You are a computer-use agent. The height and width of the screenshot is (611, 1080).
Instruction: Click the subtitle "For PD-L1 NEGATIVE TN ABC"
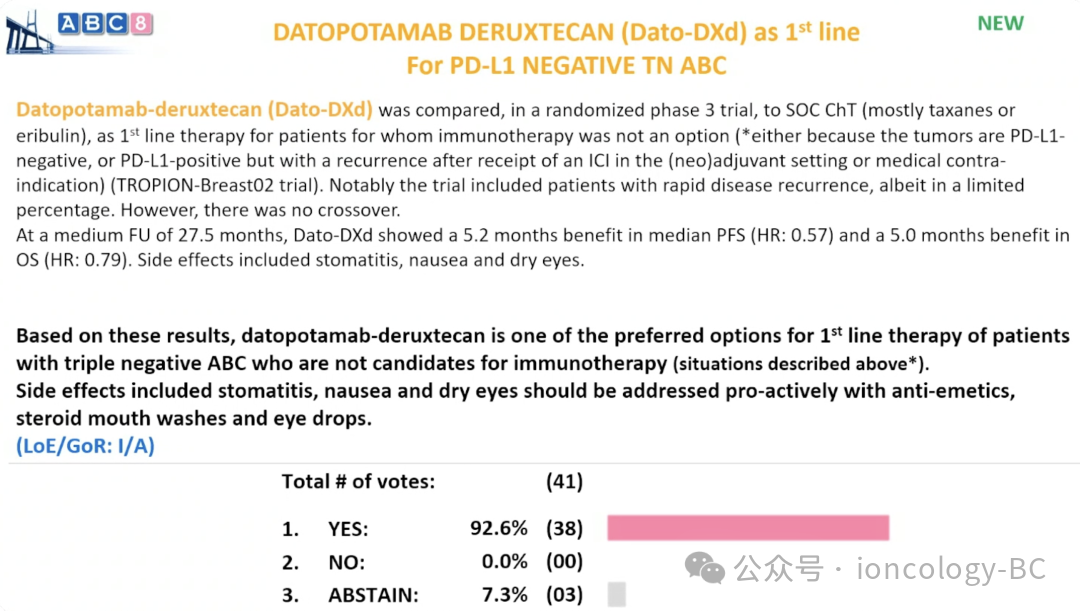566,66
